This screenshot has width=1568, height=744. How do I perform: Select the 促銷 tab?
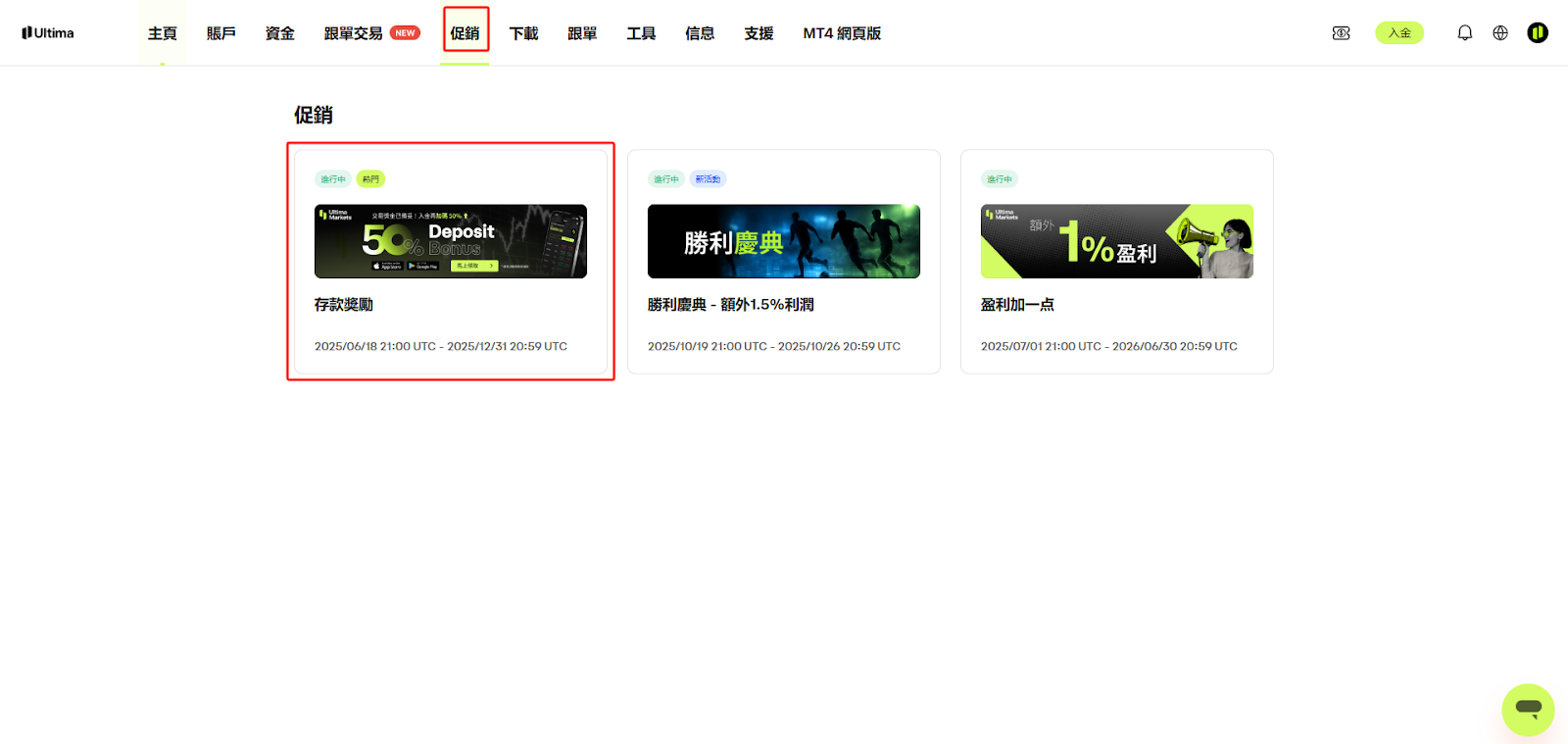coord(465,33)
